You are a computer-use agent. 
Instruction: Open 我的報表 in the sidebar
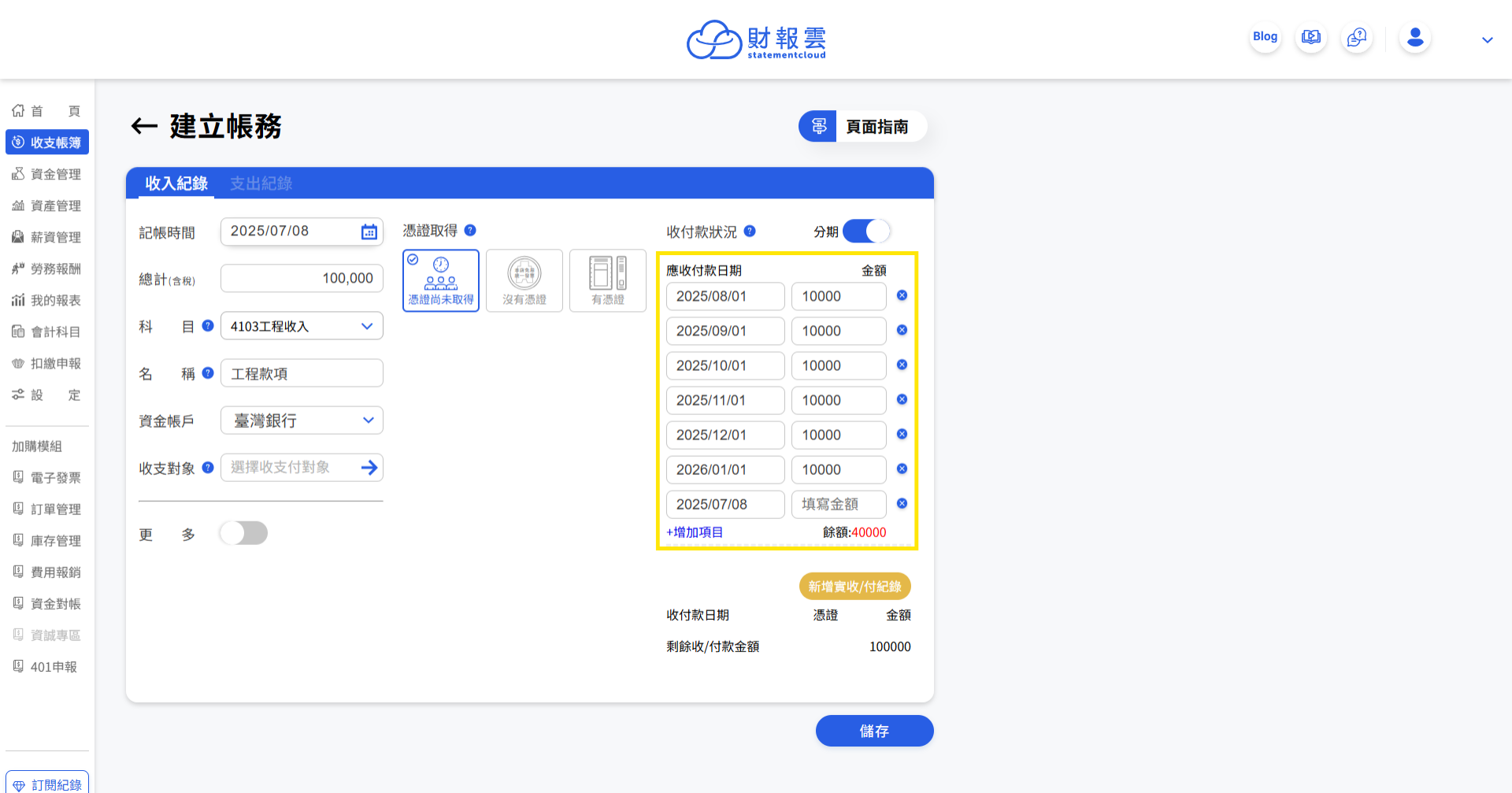[x=46, y=300]
